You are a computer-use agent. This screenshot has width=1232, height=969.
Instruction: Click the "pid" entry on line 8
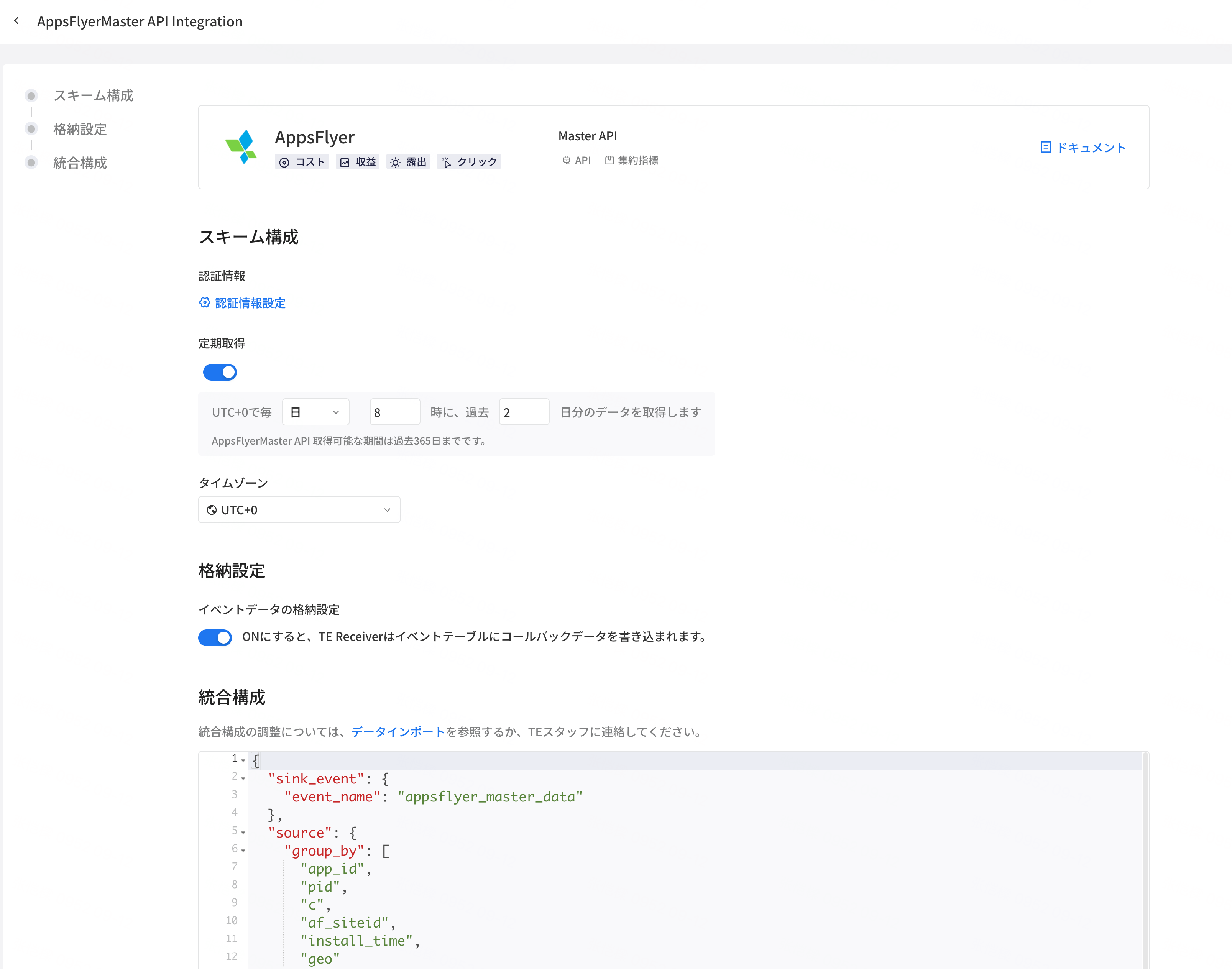click(320, 887)
